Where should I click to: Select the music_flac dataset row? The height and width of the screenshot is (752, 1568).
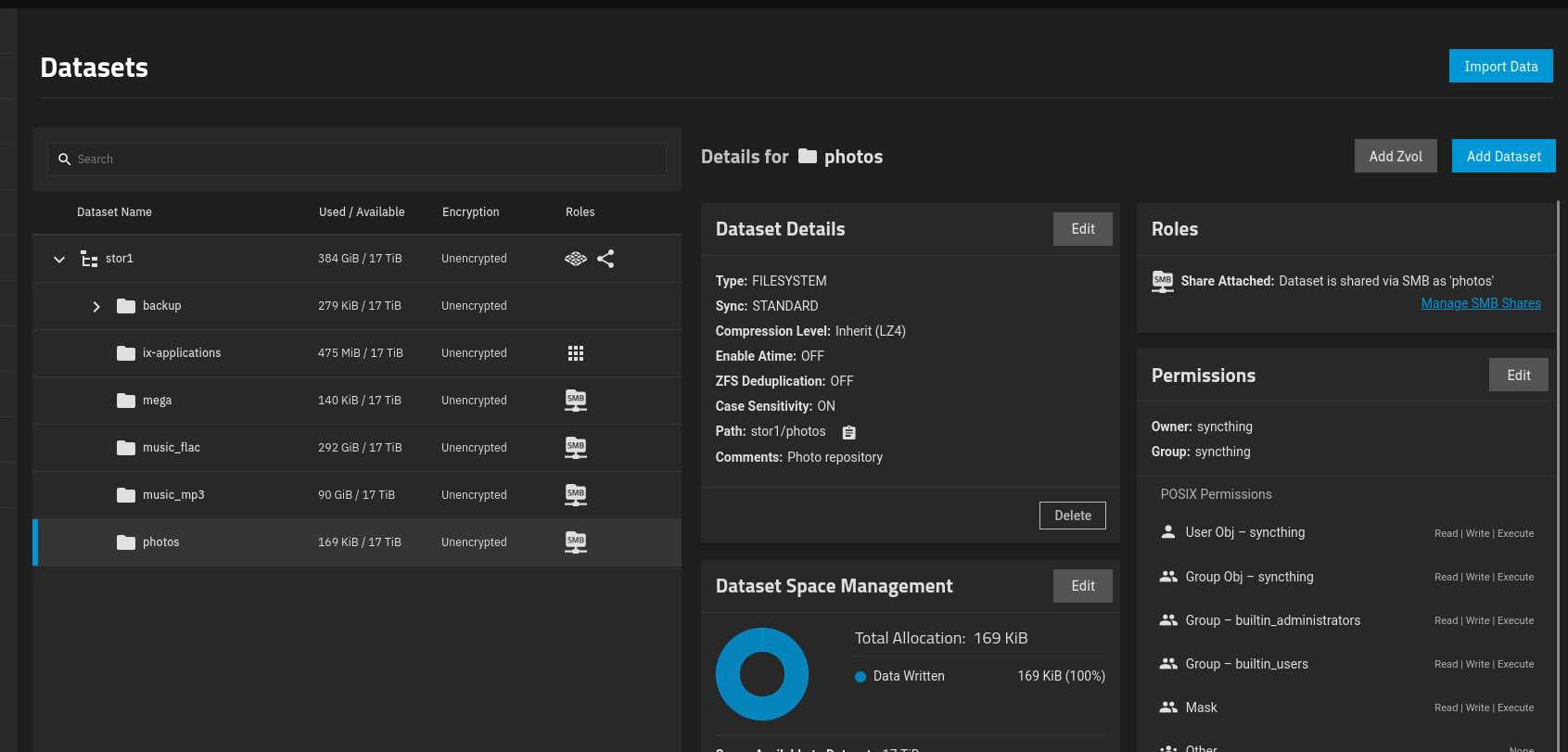357,448
